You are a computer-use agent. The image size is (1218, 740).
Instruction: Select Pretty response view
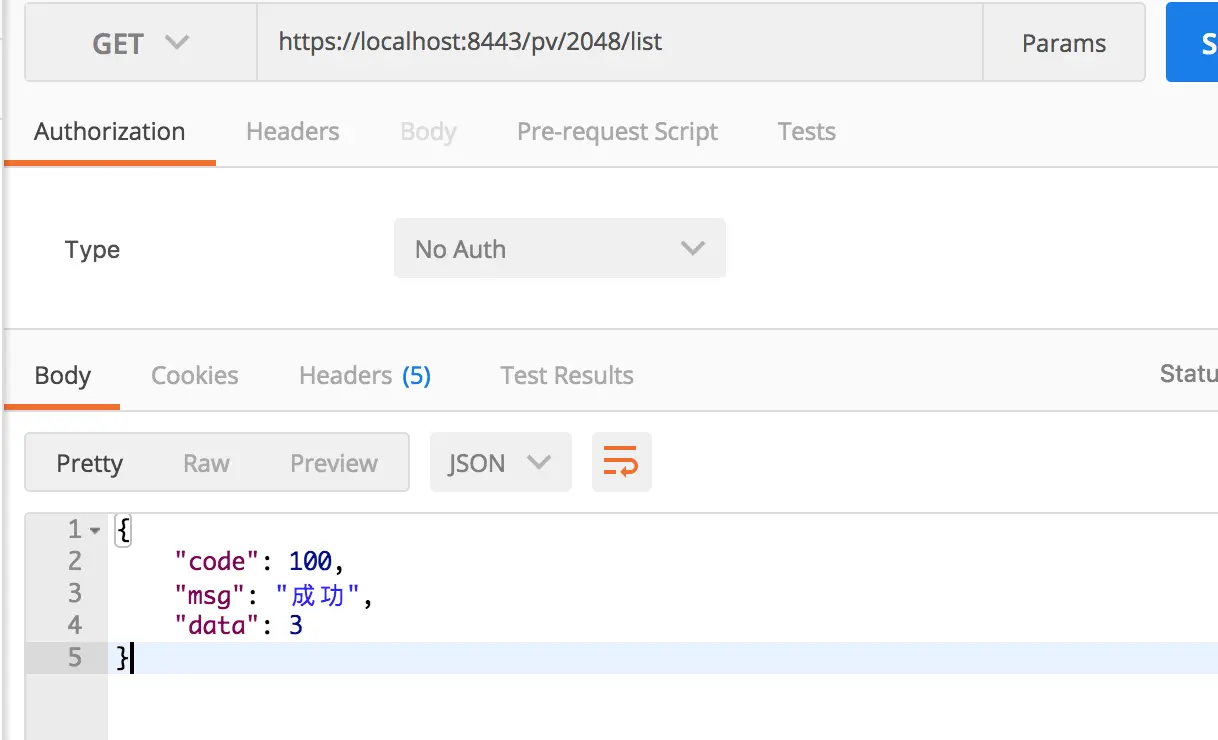pos(89,463)
